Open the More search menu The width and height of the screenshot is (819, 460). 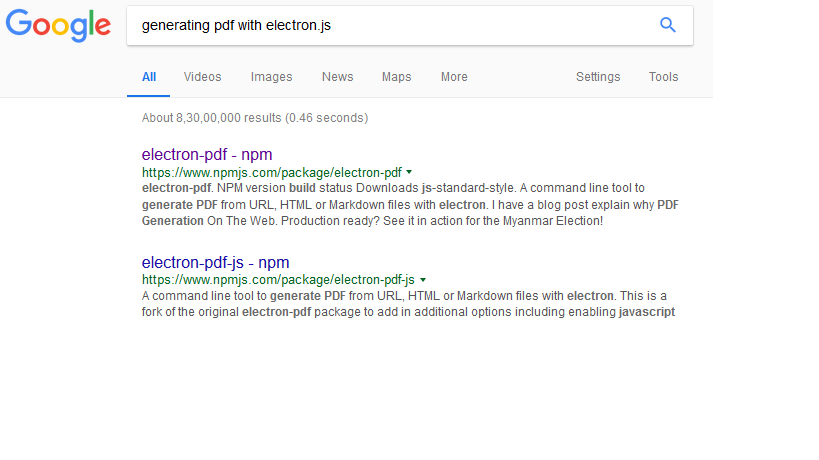tap(454, 77)
